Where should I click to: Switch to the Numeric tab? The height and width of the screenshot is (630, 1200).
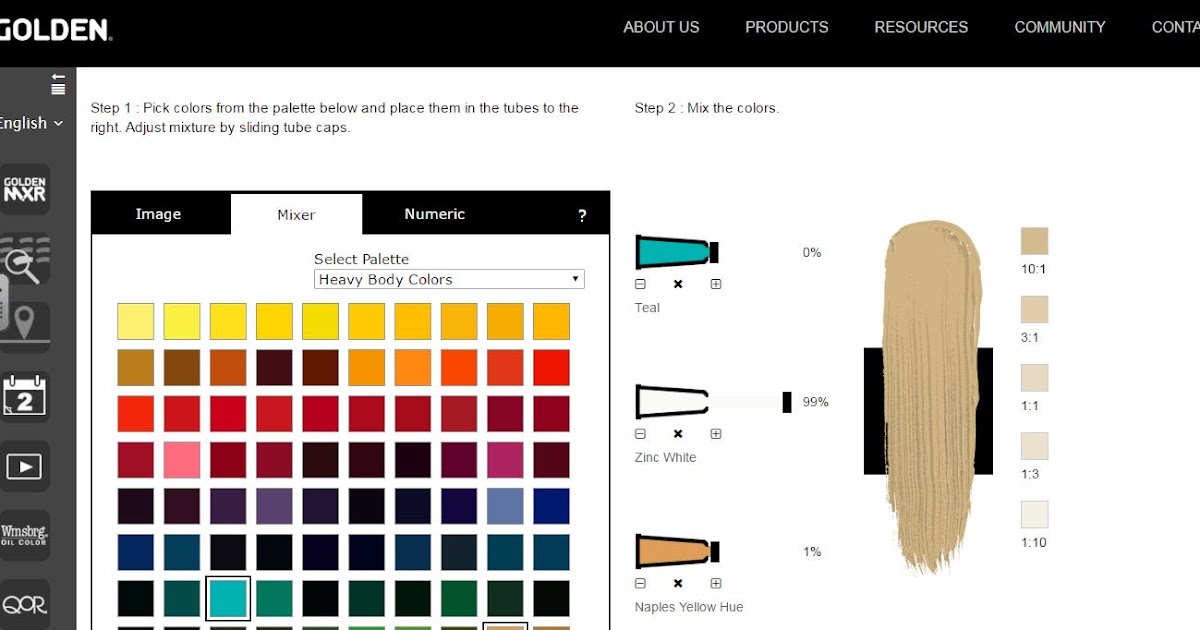coord(434,213)
